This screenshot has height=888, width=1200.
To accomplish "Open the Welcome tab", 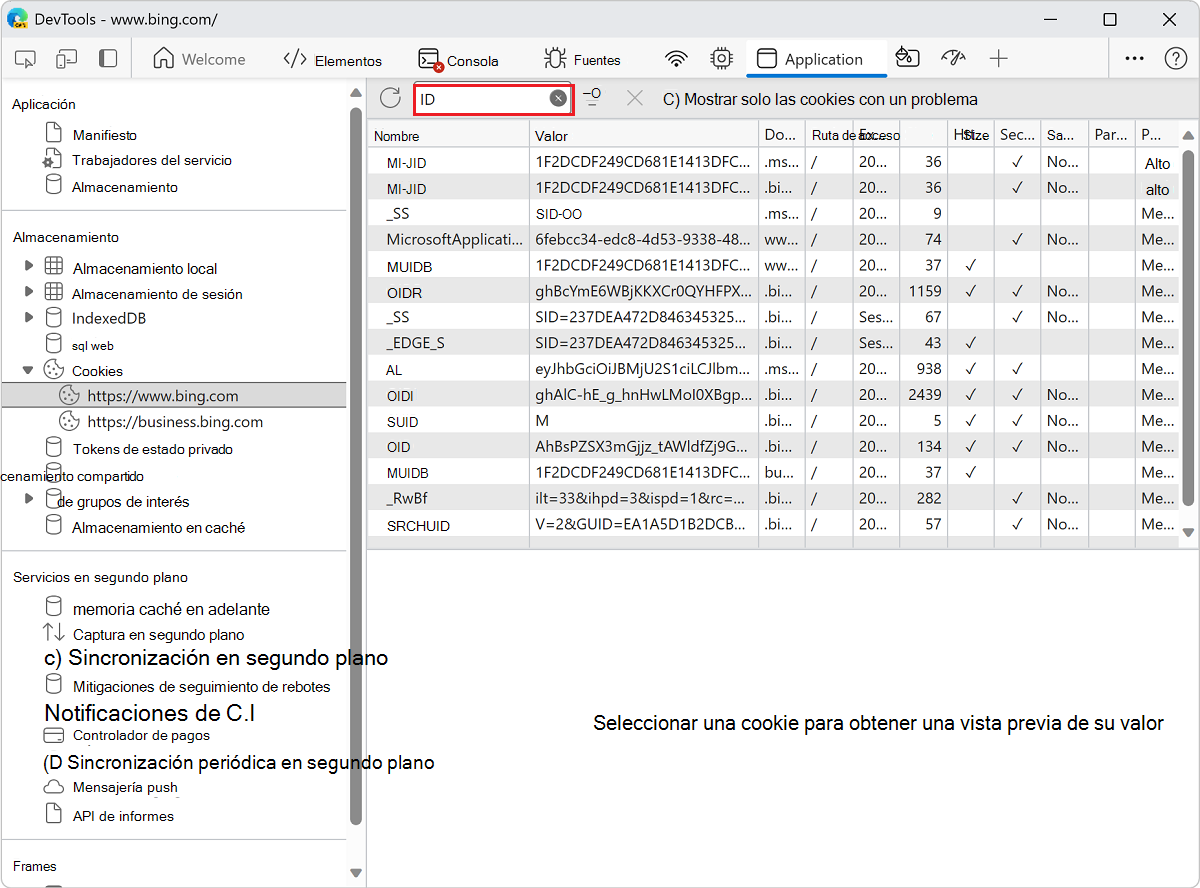I will (199, 59).
